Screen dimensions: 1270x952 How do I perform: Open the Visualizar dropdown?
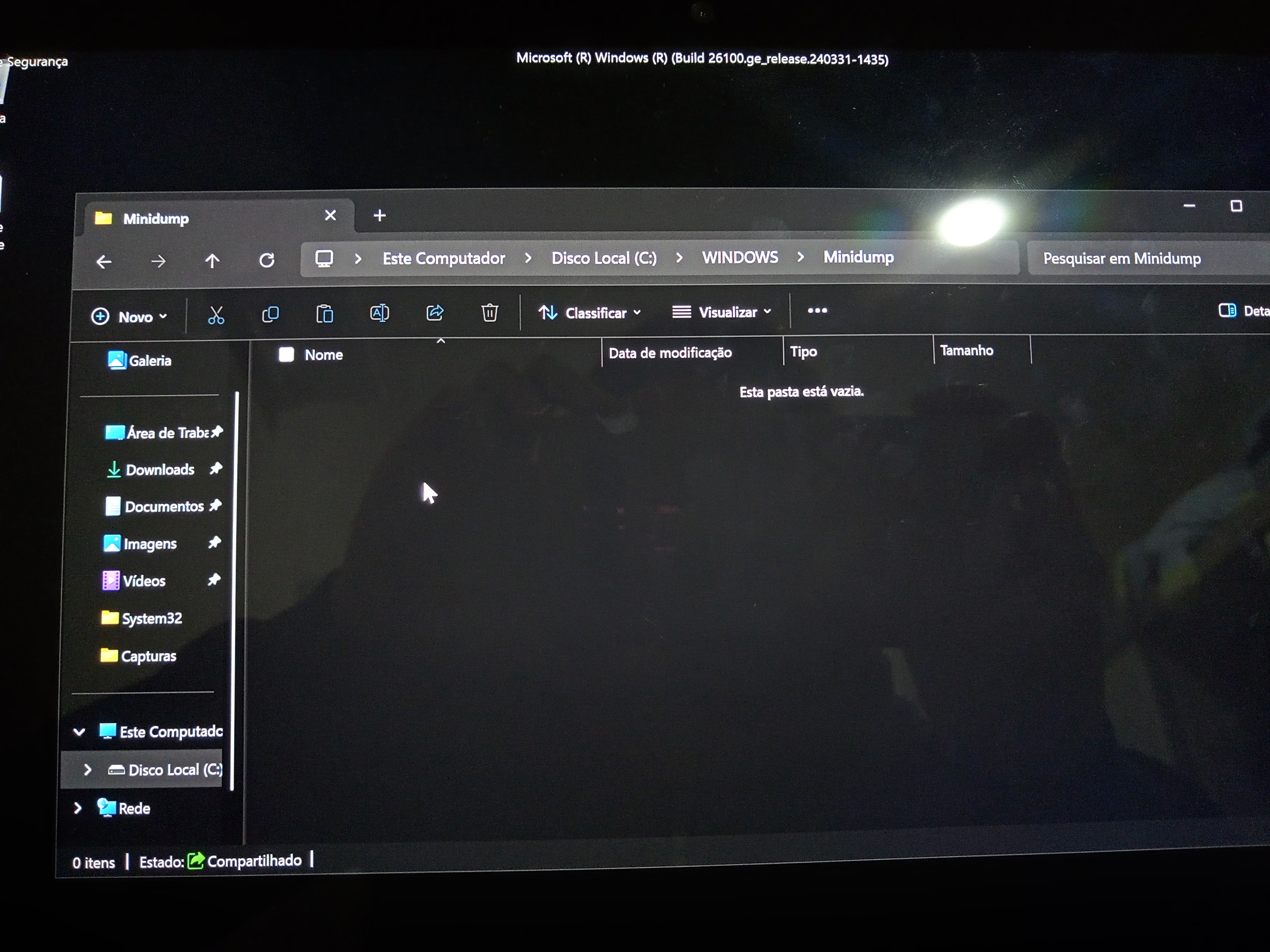722,312
